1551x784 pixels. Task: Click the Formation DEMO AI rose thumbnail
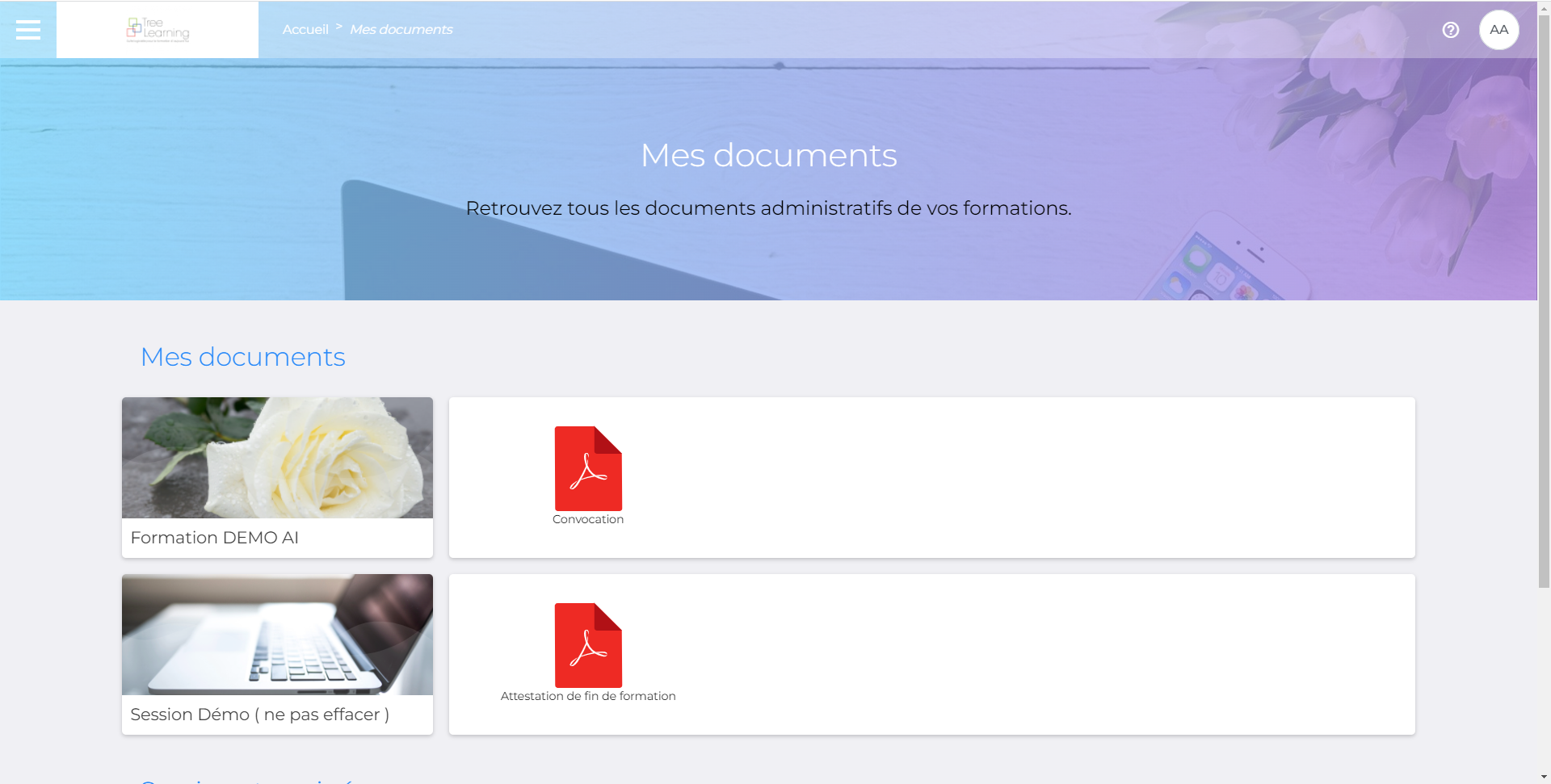277,456
